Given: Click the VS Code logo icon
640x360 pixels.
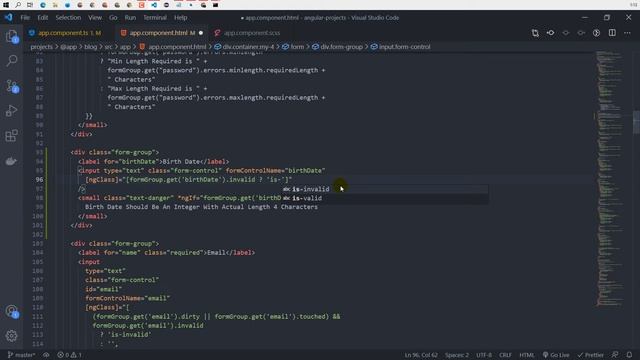Looking at the screenshot, I should (8, 18).
